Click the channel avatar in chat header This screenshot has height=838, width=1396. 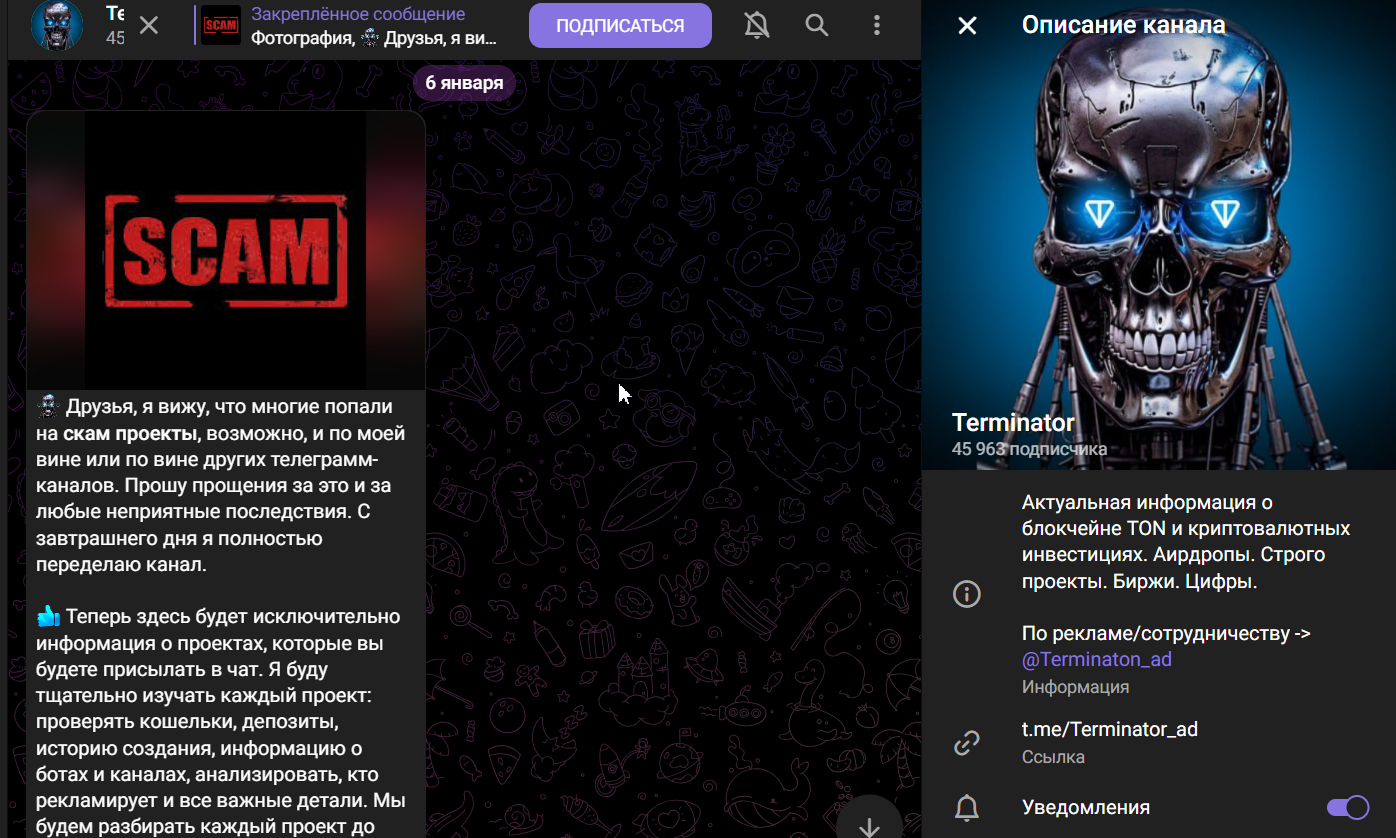[x=57, y=26]
